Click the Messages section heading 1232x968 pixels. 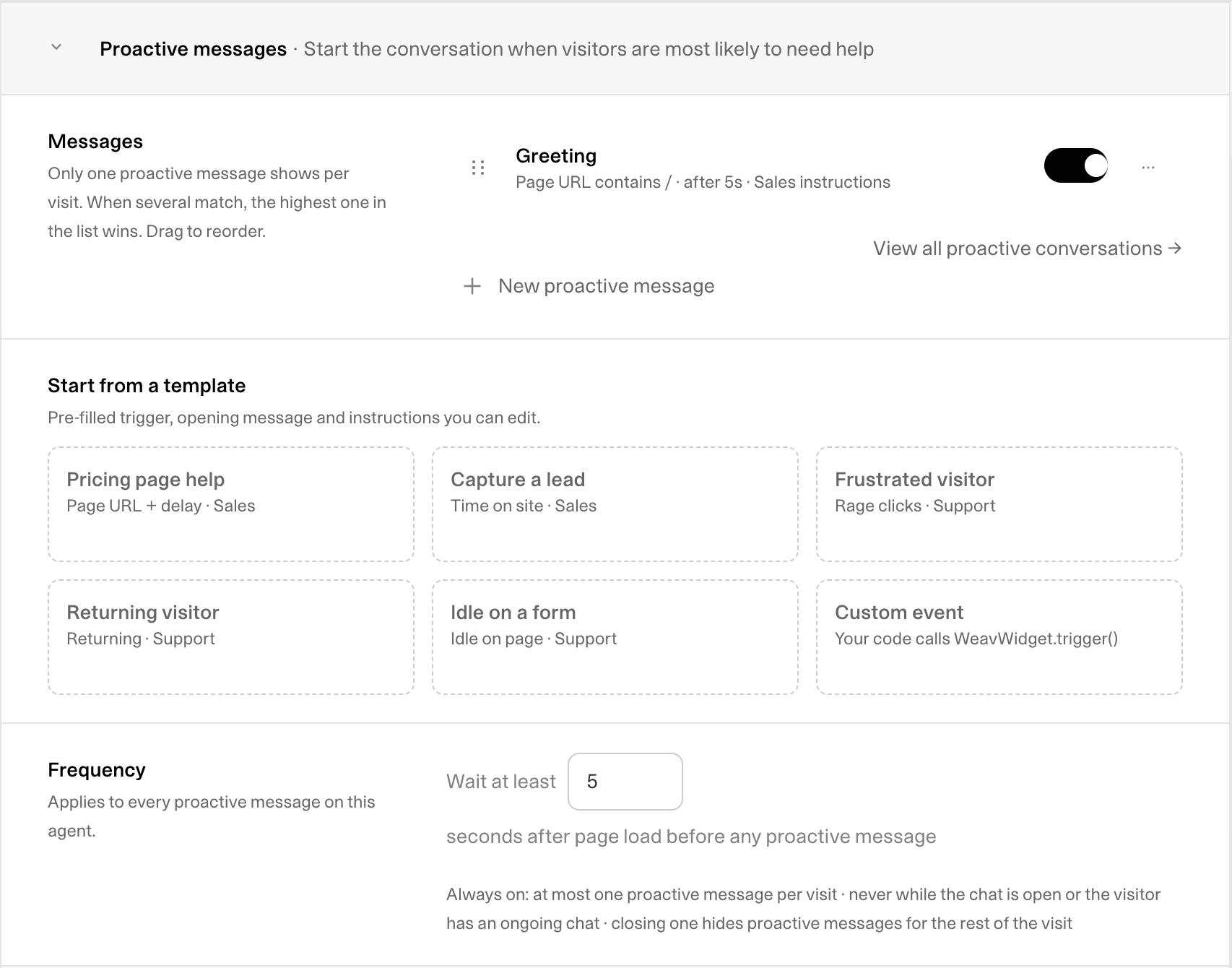95,142
